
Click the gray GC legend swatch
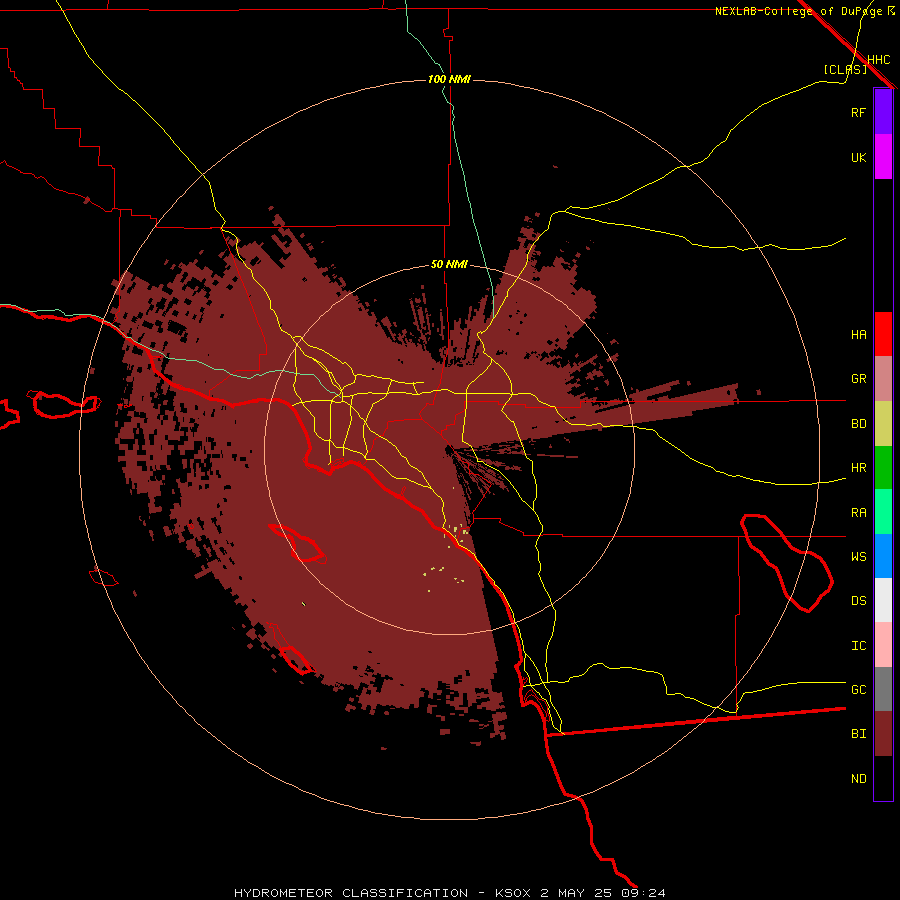883,689
